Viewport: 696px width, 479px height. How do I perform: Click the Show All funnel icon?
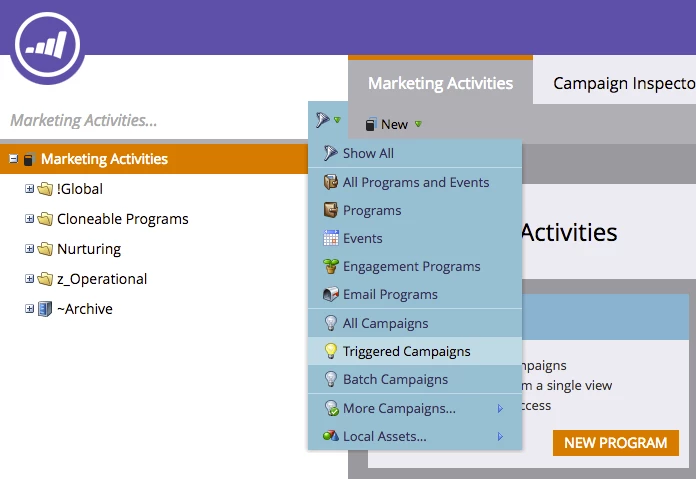point(330,153)
